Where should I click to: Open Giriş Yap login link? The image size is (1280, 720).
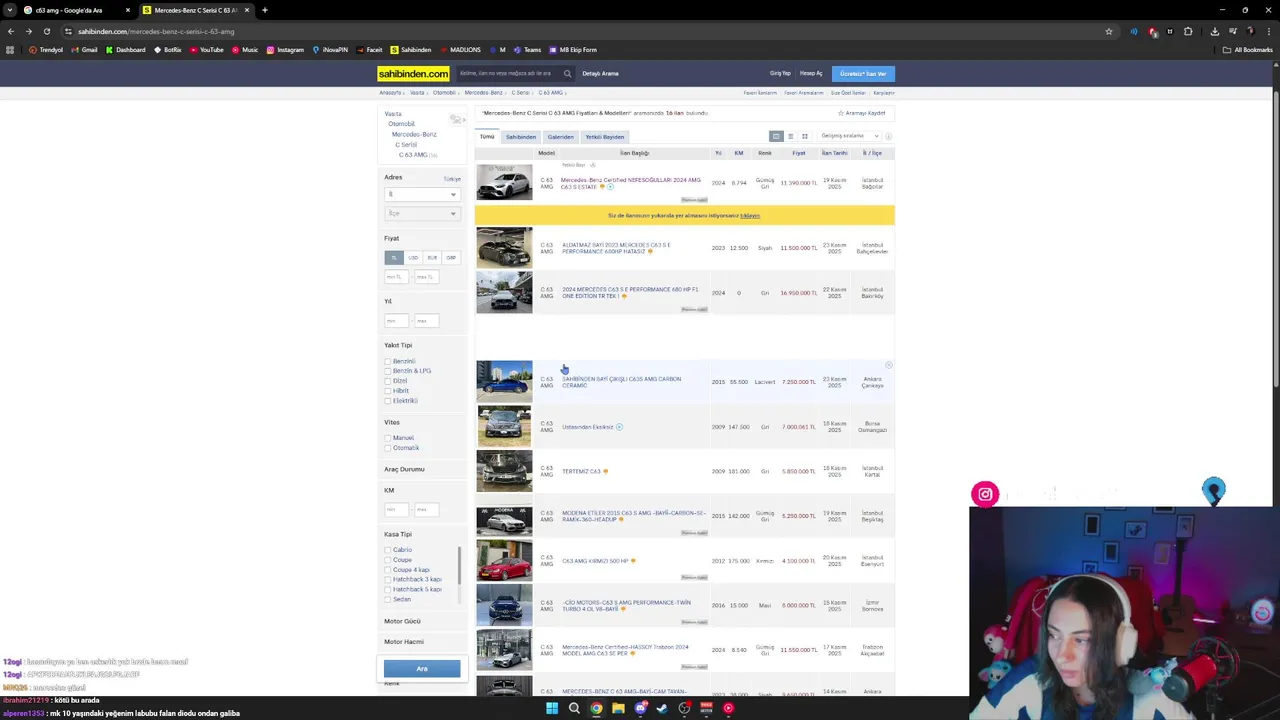click(780, 73)
